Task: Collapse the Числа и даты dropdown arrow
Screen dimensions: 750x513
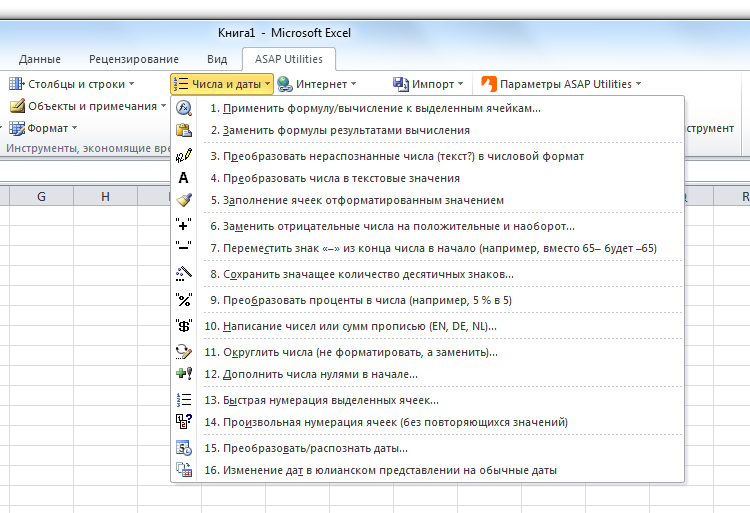Action: click(267, 84)
